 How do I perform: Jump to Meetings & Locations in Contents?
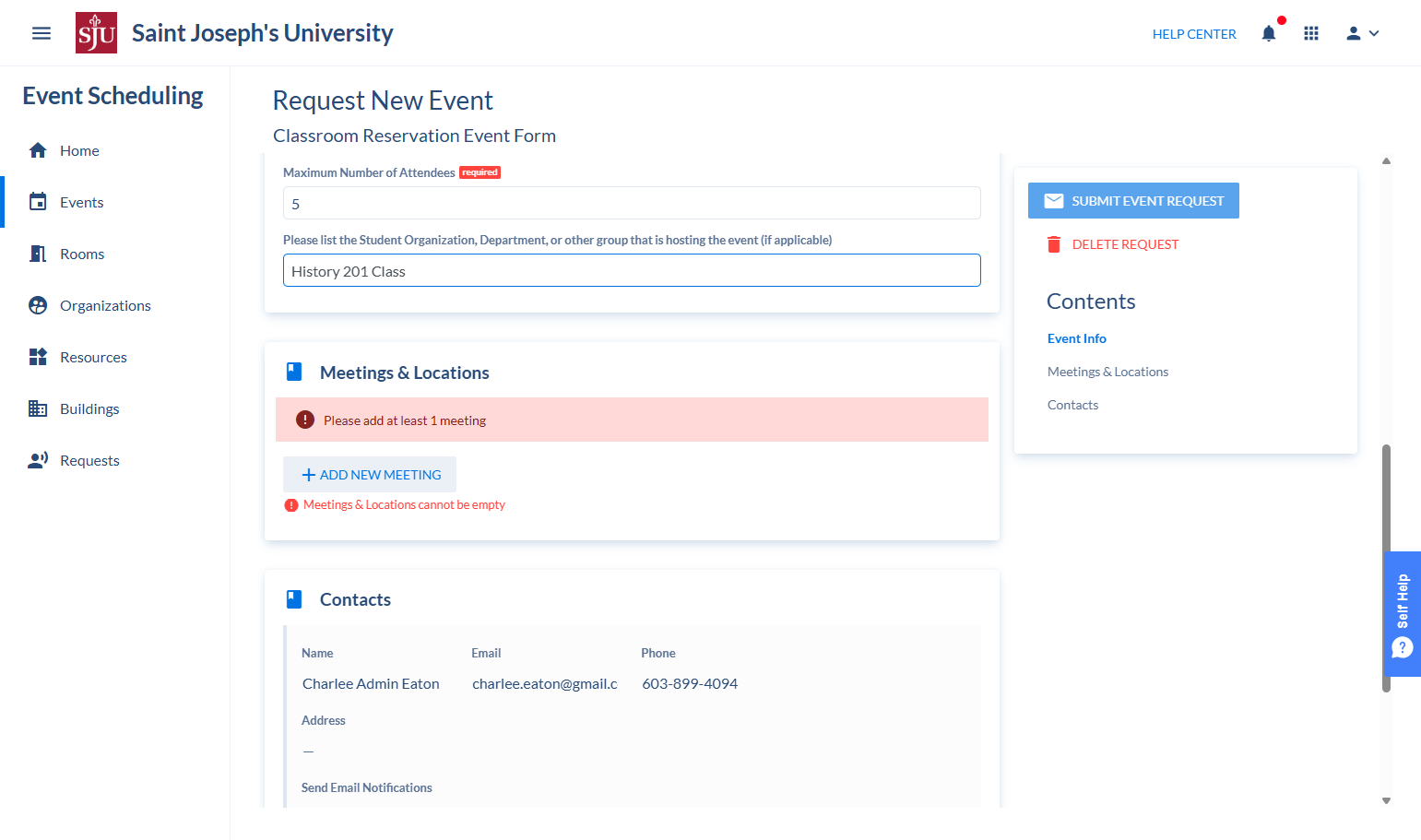pos(1107,372)
